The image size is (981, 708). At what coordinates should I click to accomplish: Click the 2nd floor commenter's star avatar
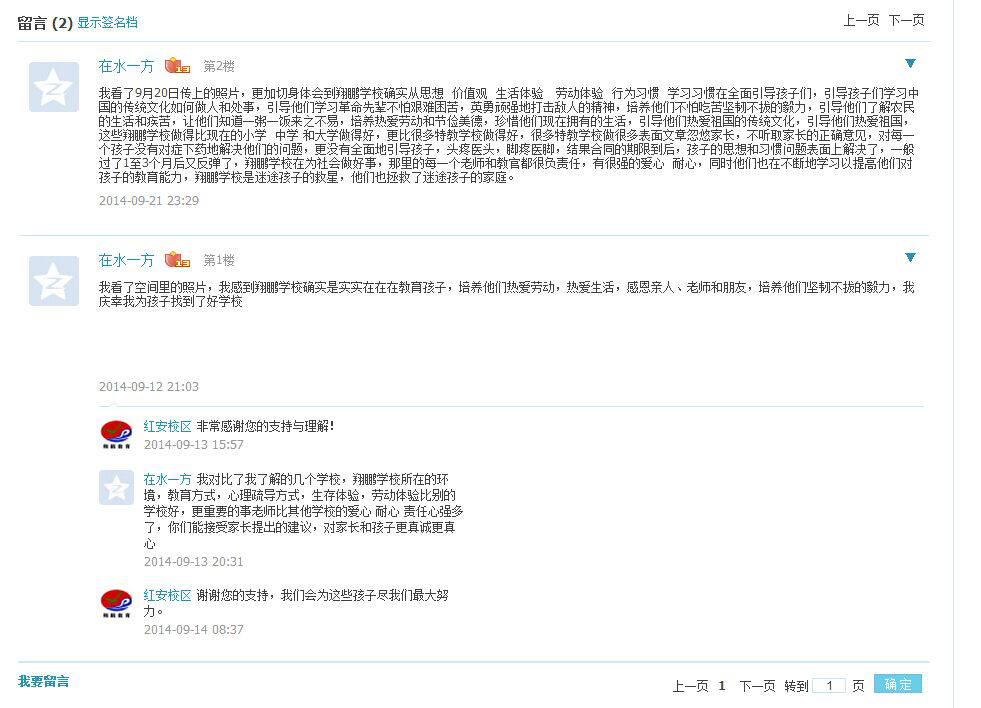click(x=54, y=87)
